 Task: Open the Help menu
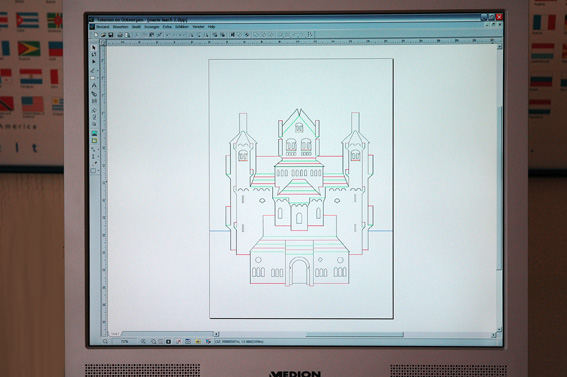pyautogui.click(x=212, y=27)
